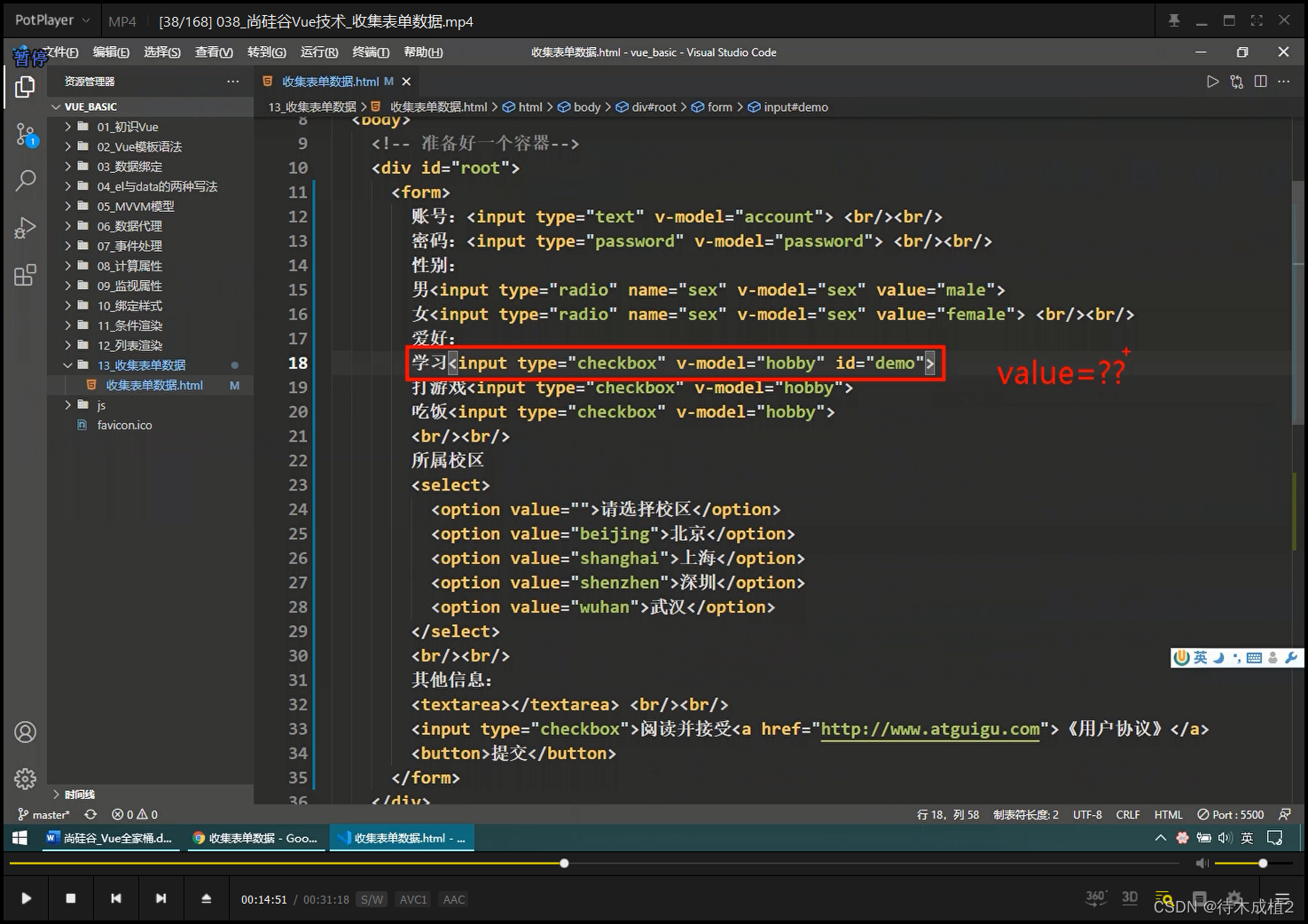This screenshot has width=1308, height=924.
Task: Click the errors and warnings counter
Action: point(135,814)
